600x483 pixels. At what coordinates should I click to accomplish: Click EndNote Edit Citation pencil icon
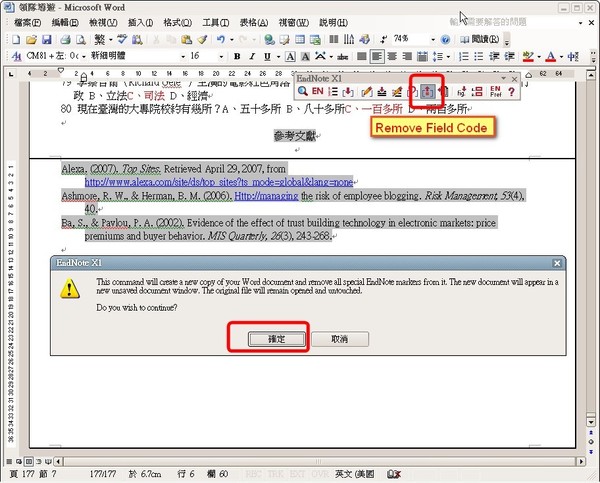click(366, 91)
